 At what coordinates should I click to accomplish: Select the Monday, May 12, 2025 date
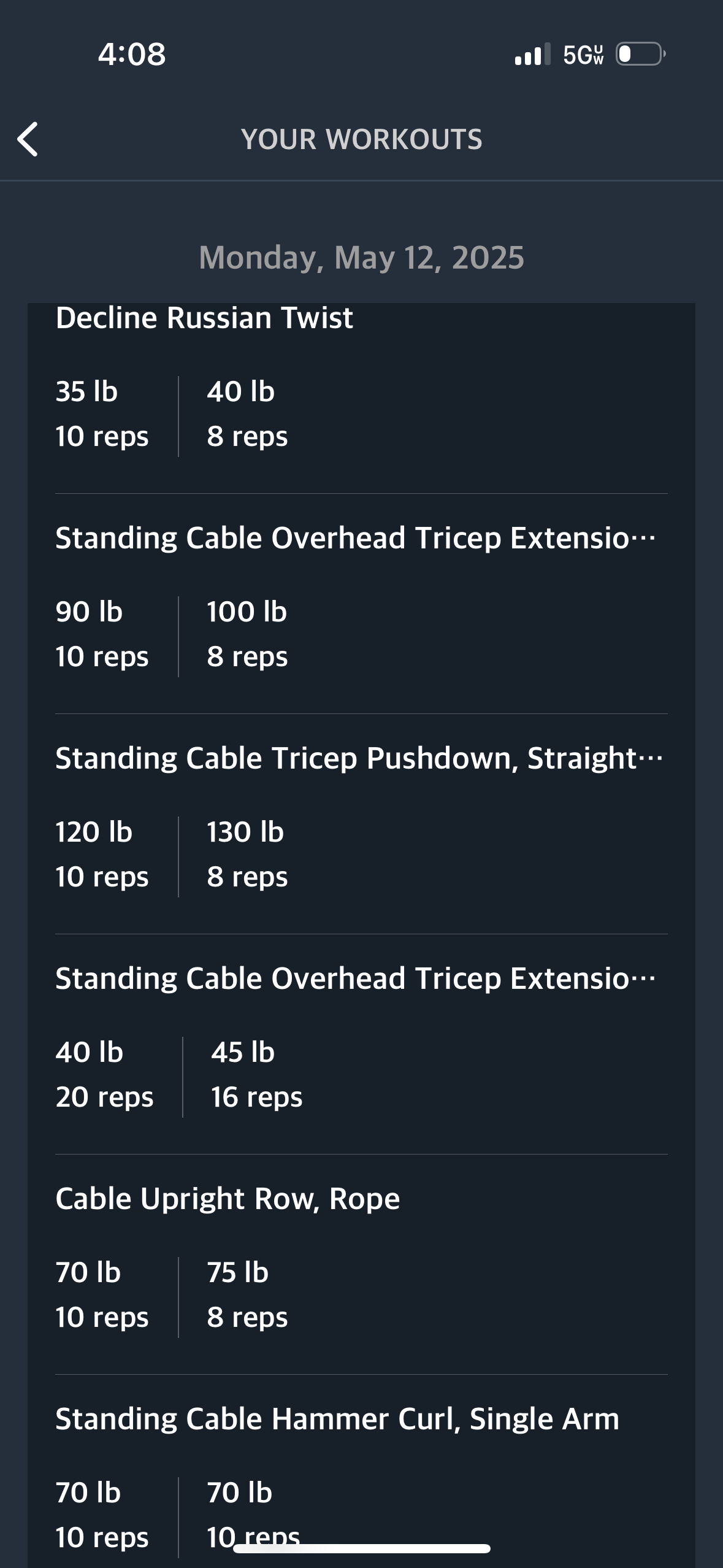[361, 258]
